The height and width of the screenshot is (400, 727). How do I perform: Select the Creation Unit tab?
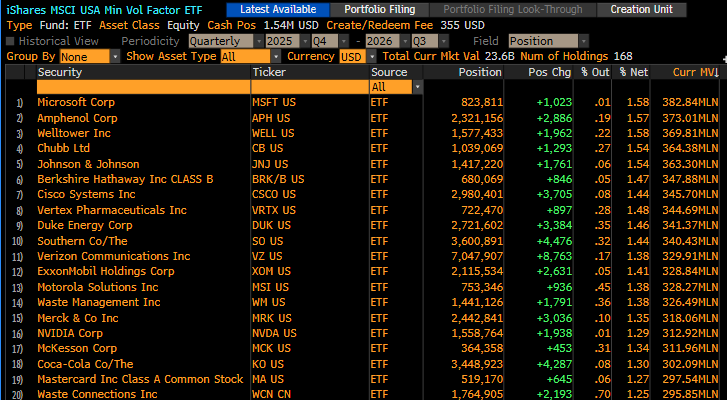click(x=642, y=10)
